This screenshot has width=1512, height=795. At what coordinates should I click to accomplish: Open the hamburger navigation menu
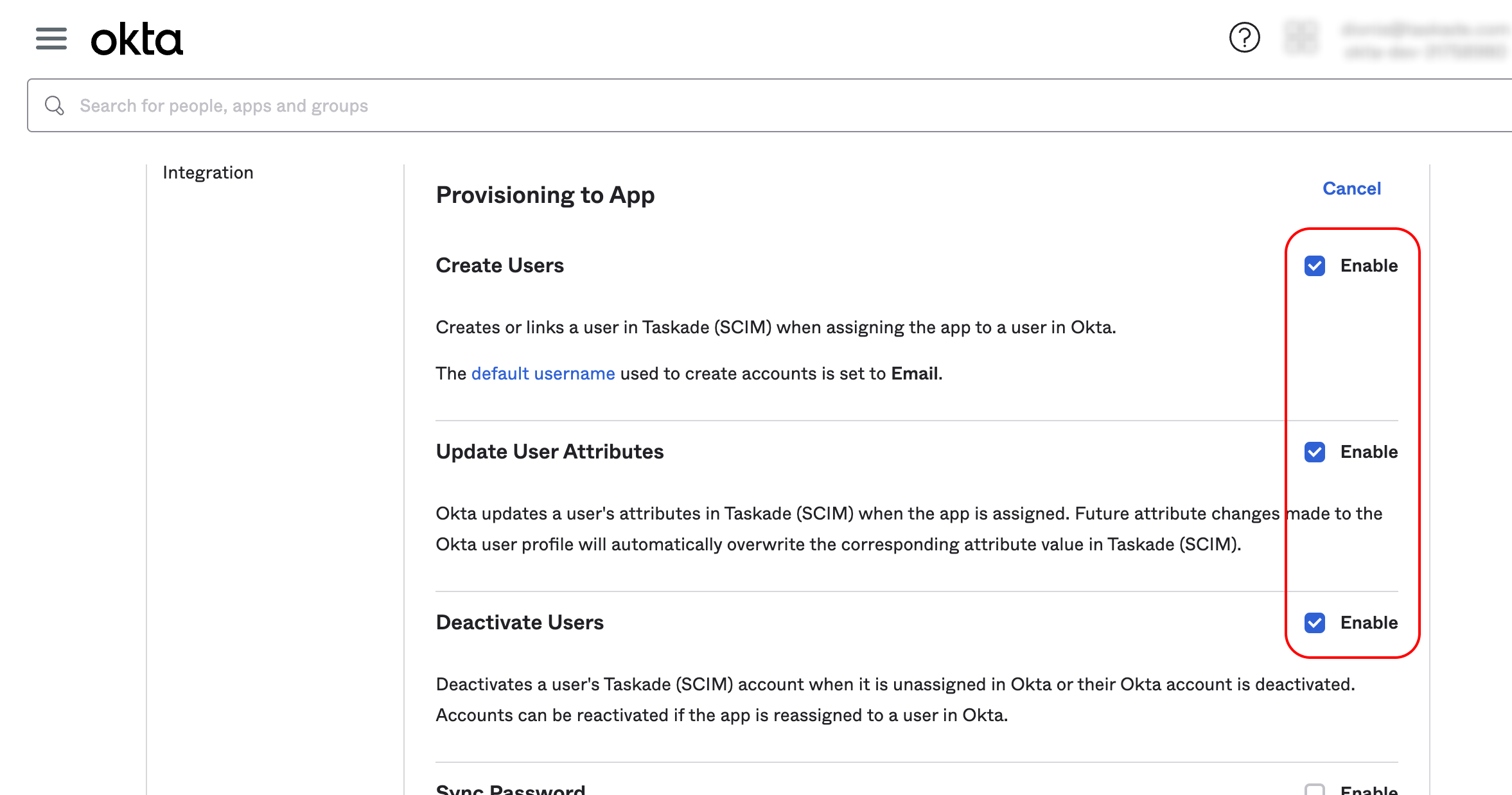point(51,39)
